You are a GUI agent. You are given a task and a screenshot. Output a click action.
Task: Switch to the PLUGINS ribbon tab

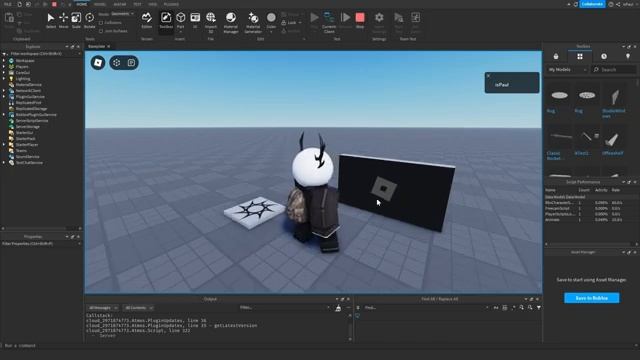pos(171,4)
